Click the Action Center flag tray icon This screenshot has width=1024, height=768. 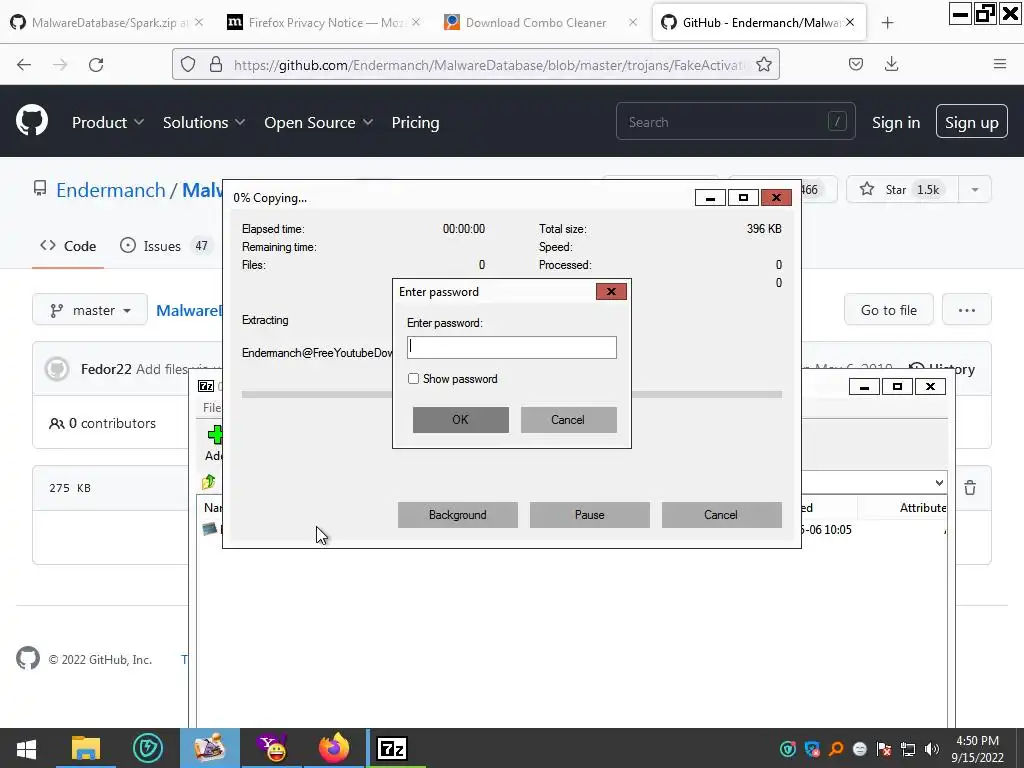[884, 749]
